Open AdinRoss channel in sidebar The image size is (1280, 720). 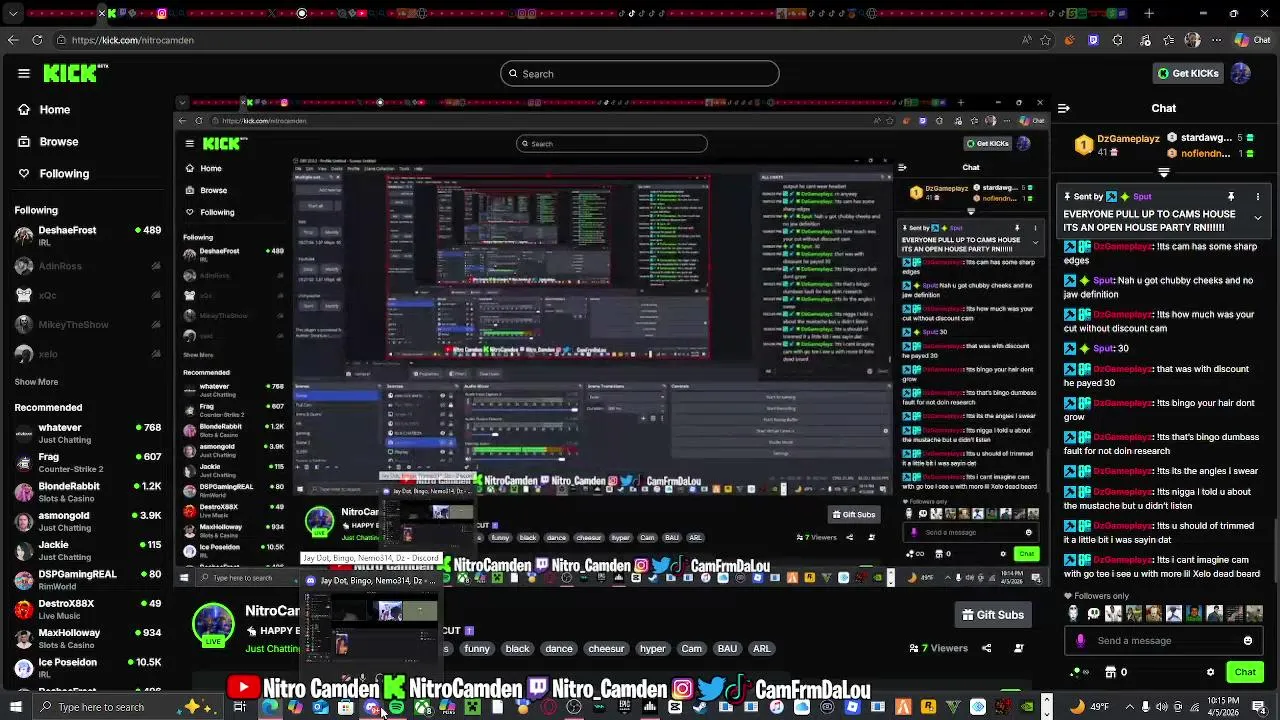88,266
